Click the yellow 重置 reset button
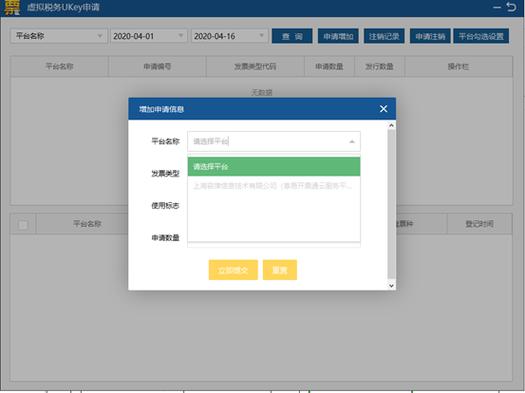Viewport: 525px width, 393px height. [280, 270]
